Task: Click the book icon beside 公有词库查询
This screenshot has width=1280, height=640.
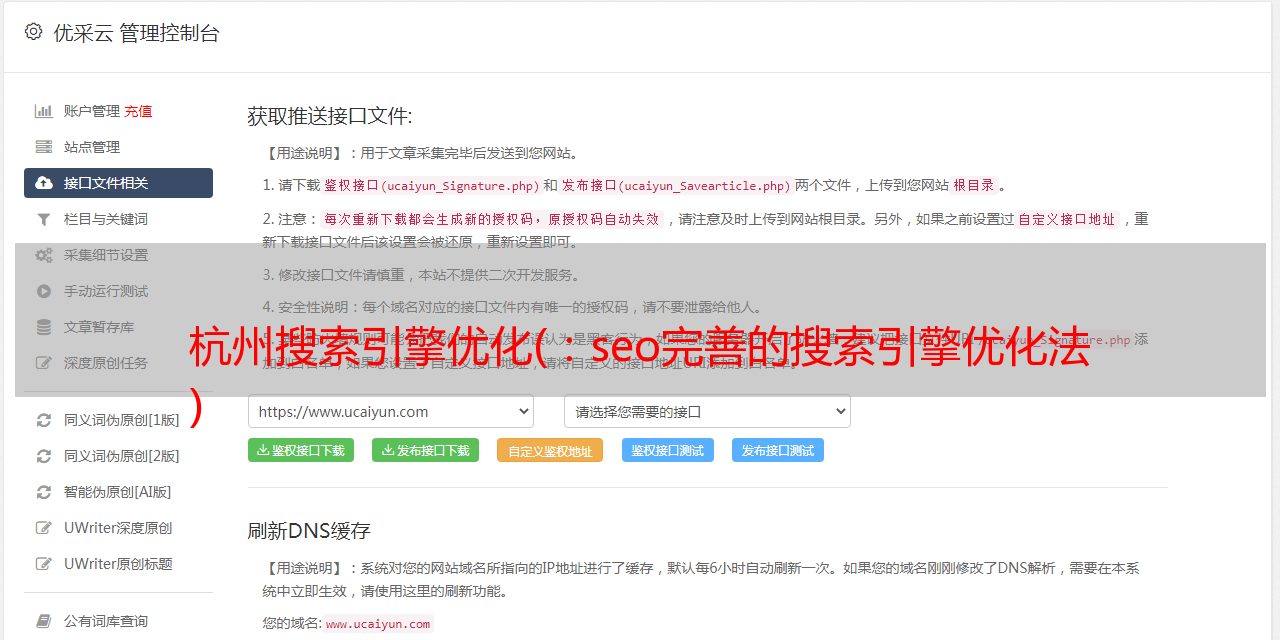Action: [44, 621]
